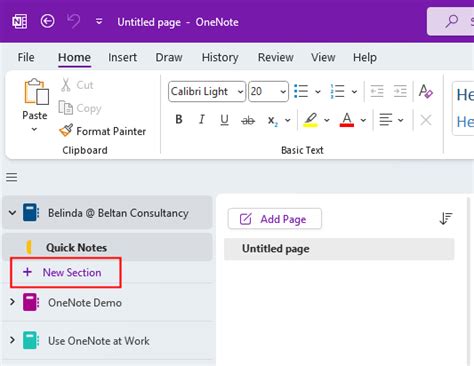Apply bullet list formatting
Image resolution: width=474 pixels, height=366 pixels.
(301, 91)
